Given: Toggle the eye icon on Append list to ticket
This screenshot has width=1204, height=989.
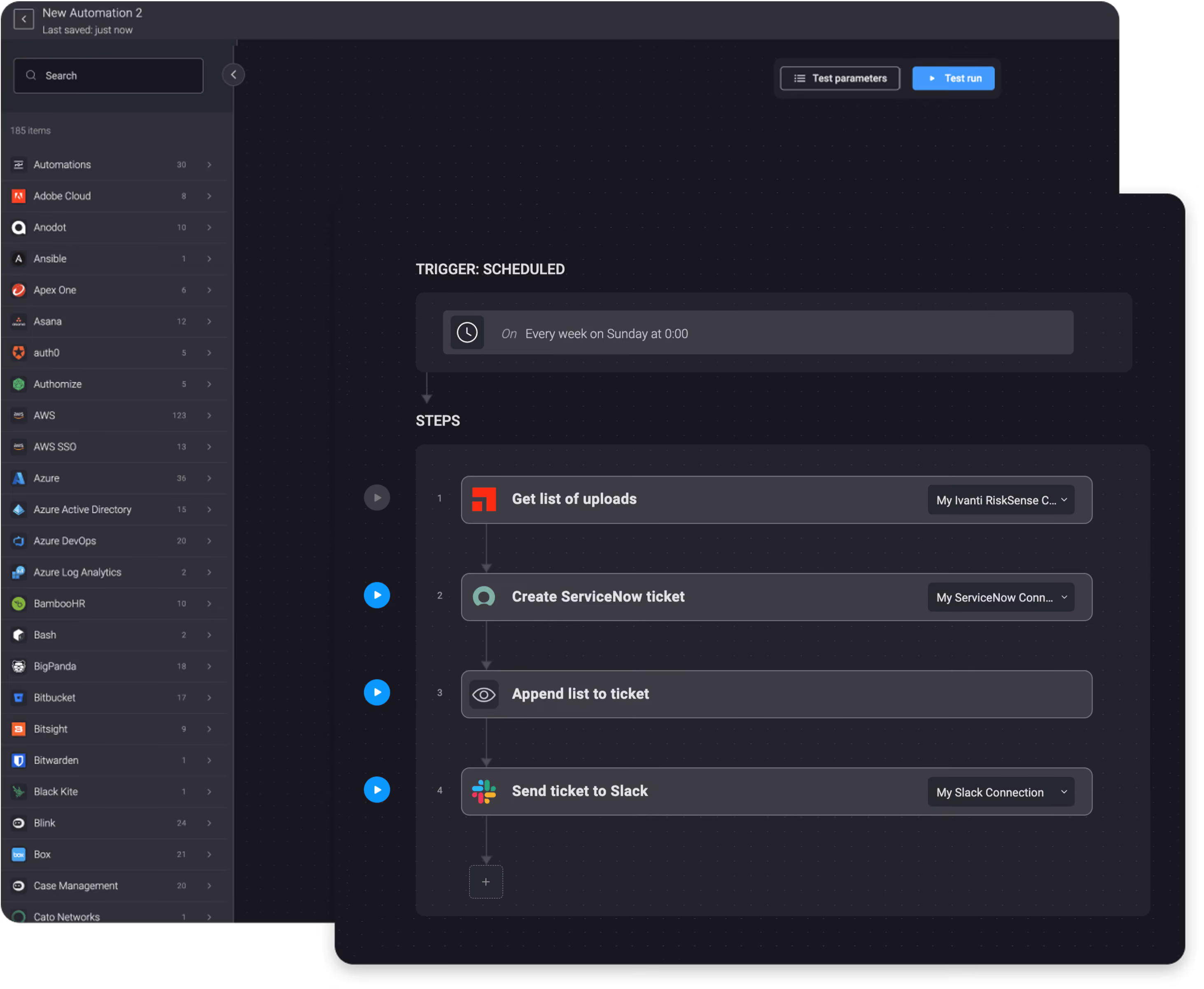Looking at the screenshot, I should (484, 694).
